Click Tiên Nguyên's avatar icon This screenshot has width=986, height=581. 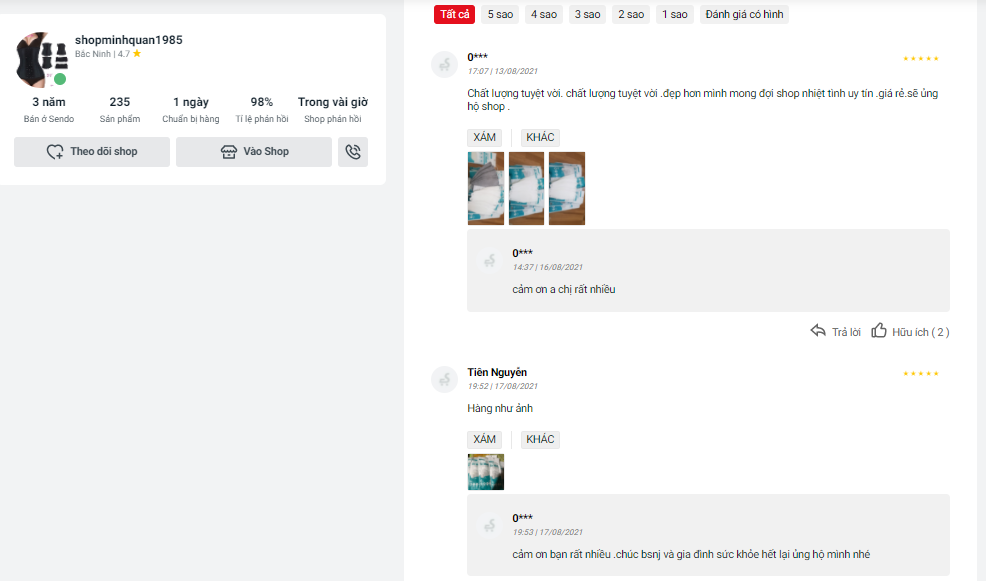(x=444, y=379)
